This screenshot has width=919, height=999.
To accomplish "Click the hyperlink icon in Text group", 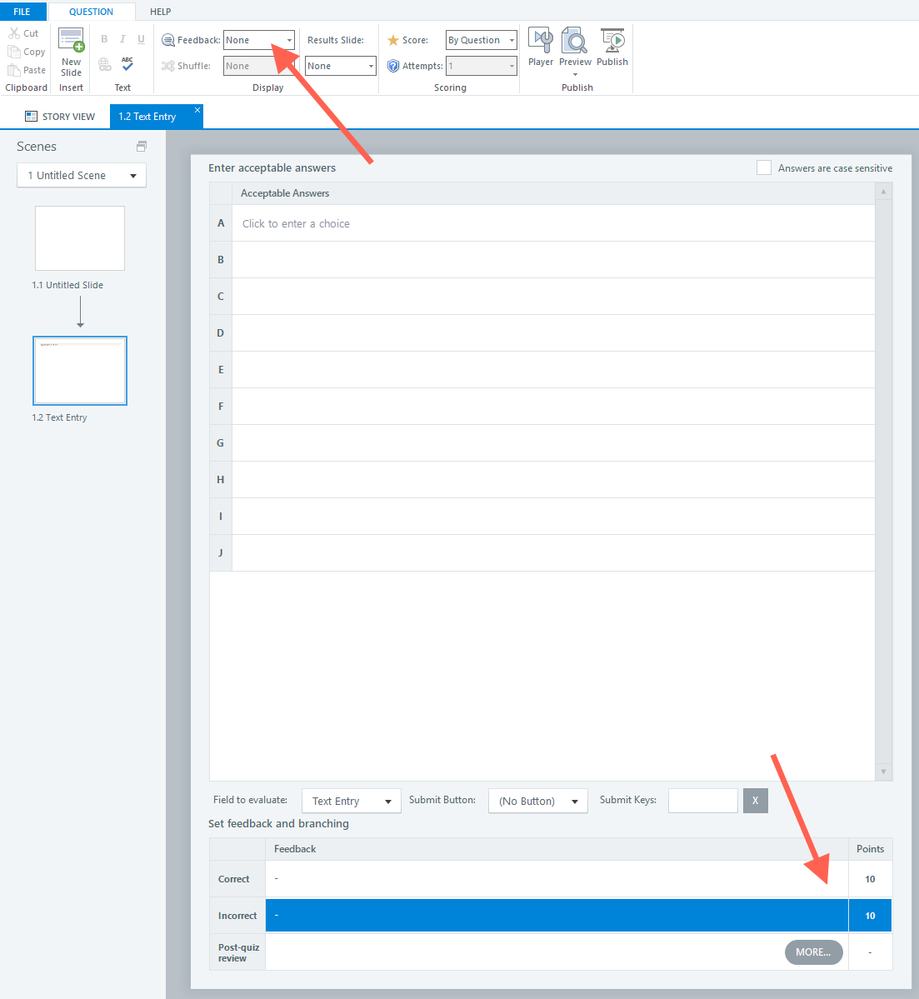I will click(x=105, y=64).
